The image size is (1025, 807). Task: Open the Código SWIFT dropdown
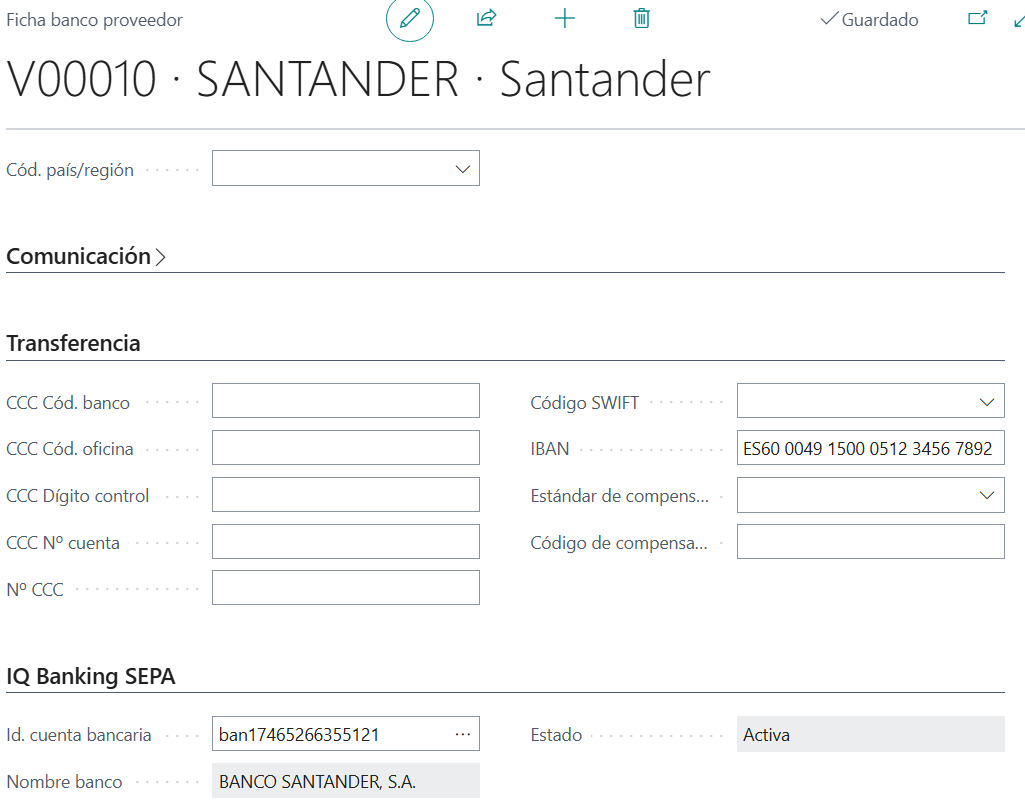[x=987, y=400]
